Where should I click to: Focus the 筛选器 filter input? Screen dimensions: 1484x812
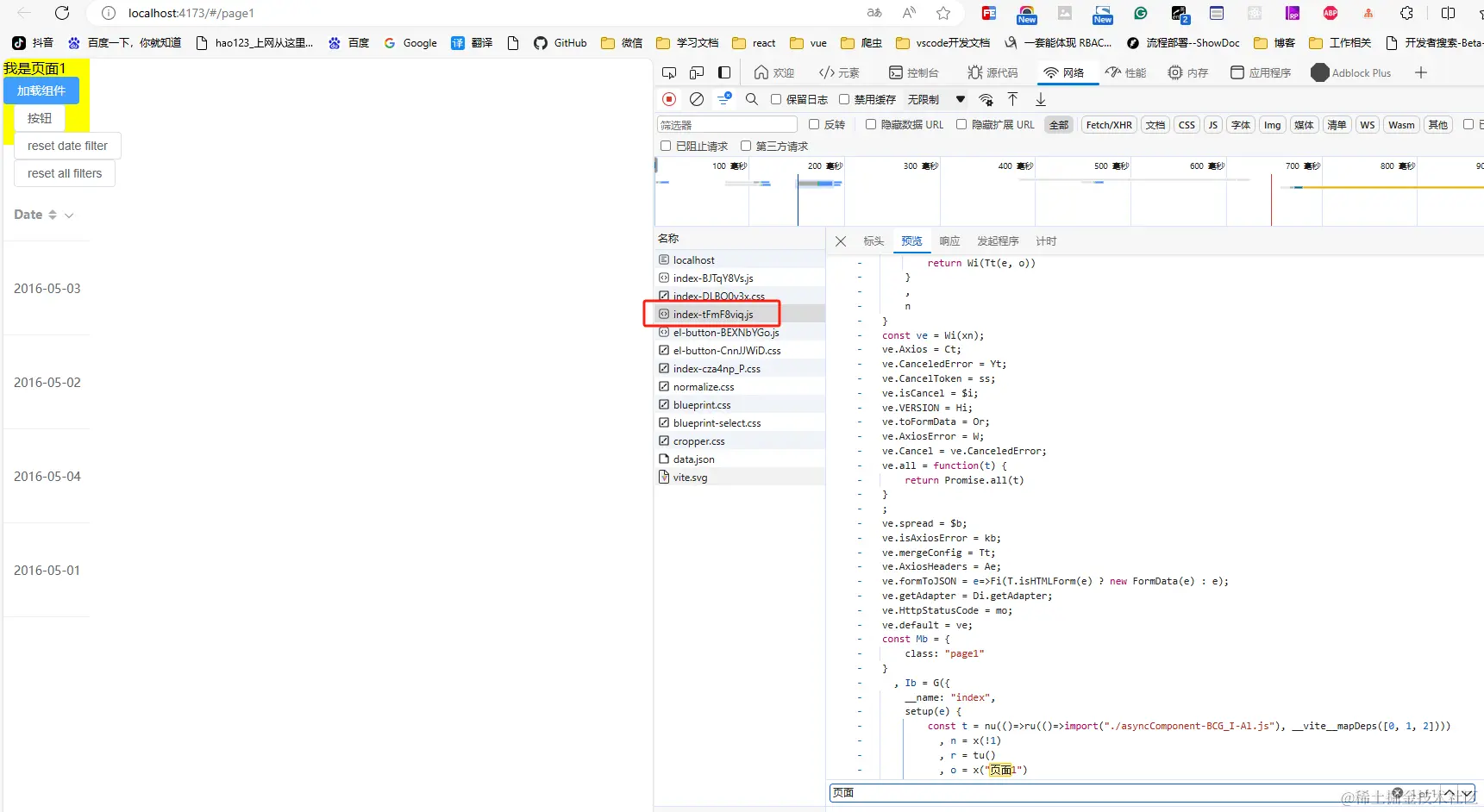(727, 125)
